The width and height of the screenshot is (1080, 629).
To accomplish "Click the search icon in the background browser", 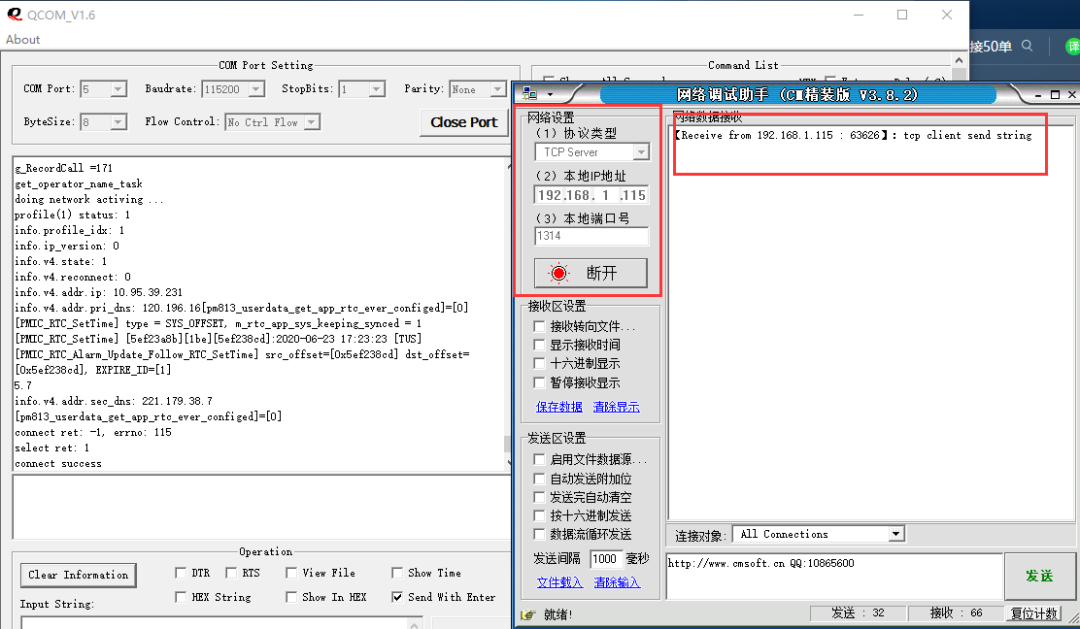I will [x=1027, y=46].
